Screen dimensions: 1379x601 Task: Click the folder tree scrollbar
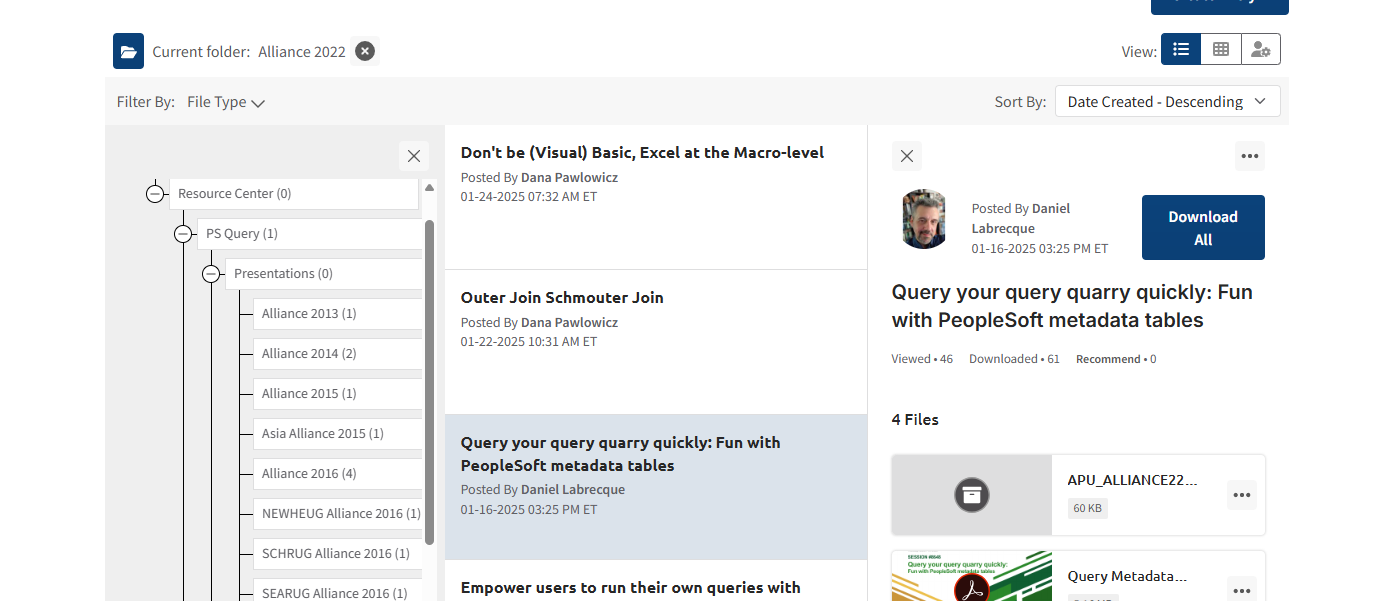429,380
